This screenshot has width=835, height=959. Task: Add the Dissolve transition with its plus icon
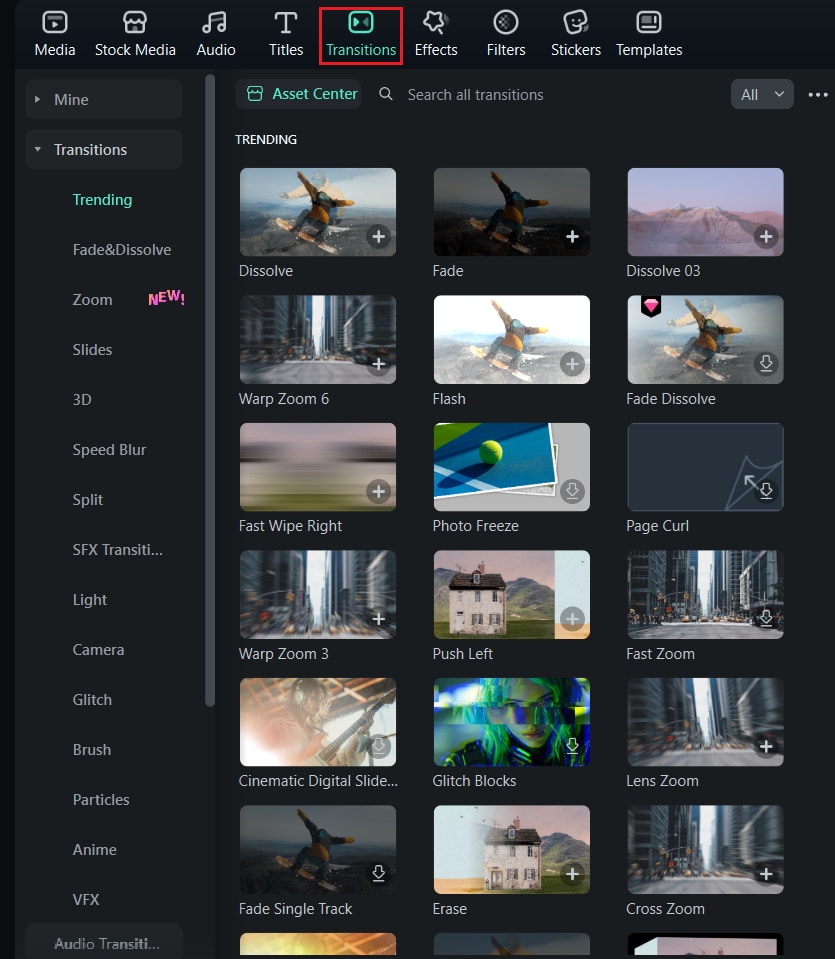coord(379,237)
